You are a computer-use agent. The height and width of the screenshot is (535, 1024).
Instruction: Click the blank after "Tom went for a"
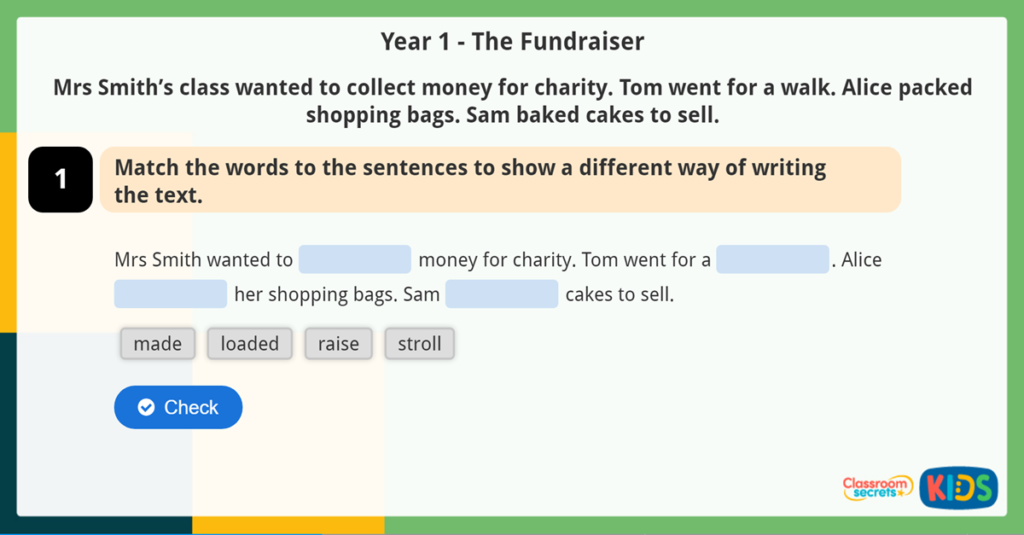772,260
